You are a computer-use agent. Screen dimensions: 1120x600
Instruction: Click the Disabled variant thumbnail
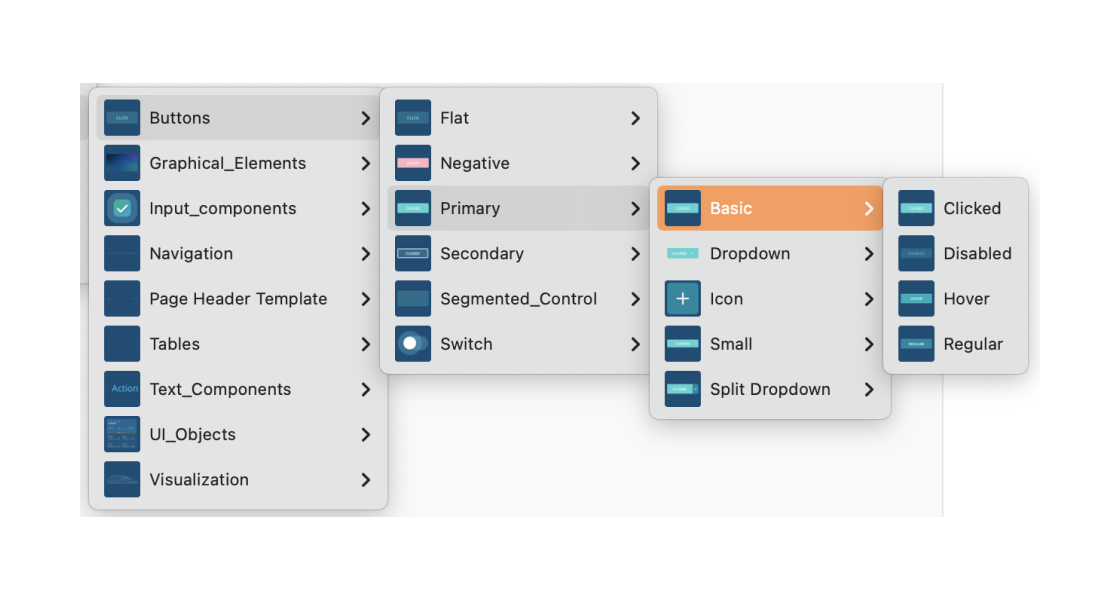tap(915, 253)
